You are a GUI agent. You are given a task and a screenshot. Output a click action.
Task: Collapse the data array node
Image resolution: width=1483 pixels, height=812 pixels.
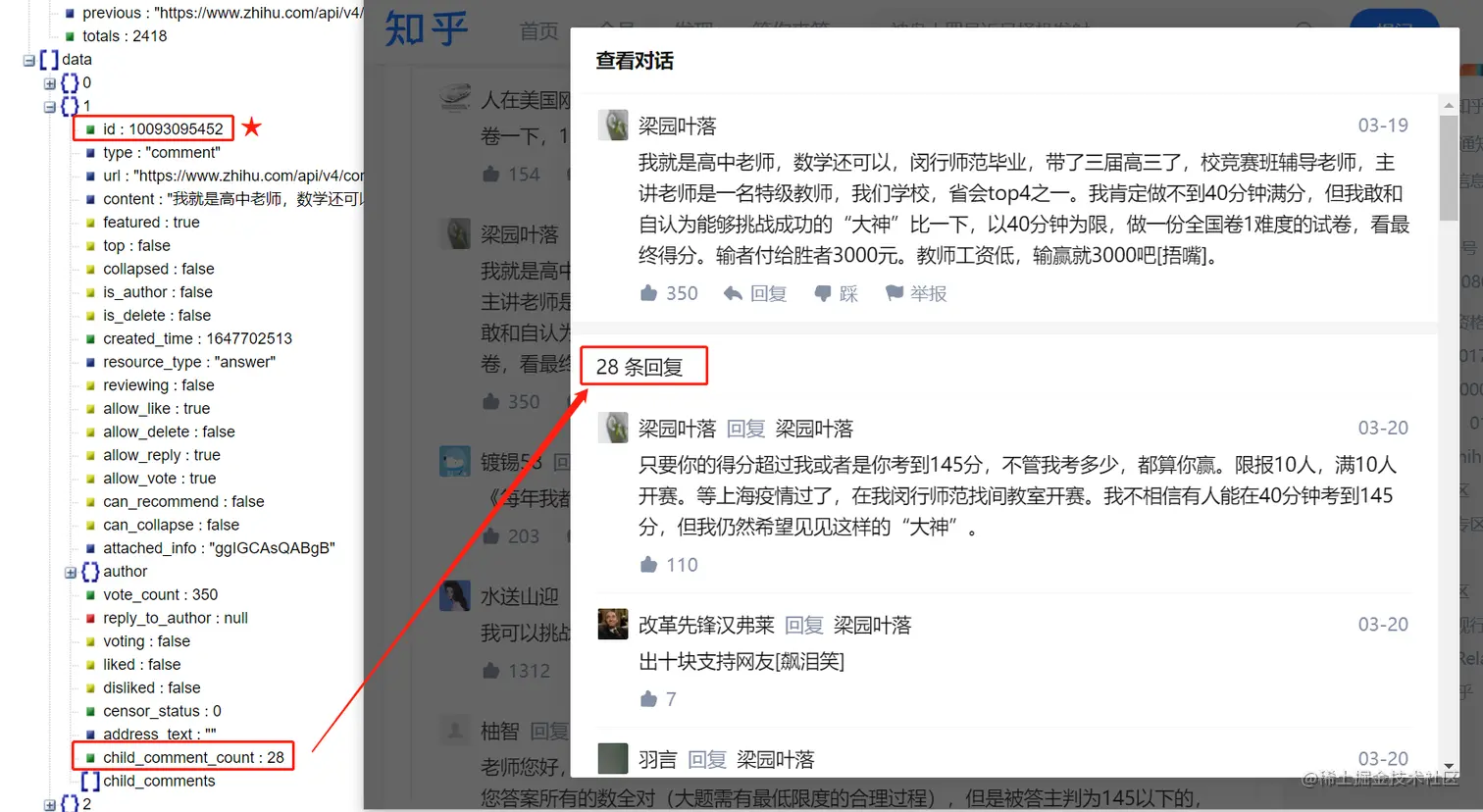(28, 61)
